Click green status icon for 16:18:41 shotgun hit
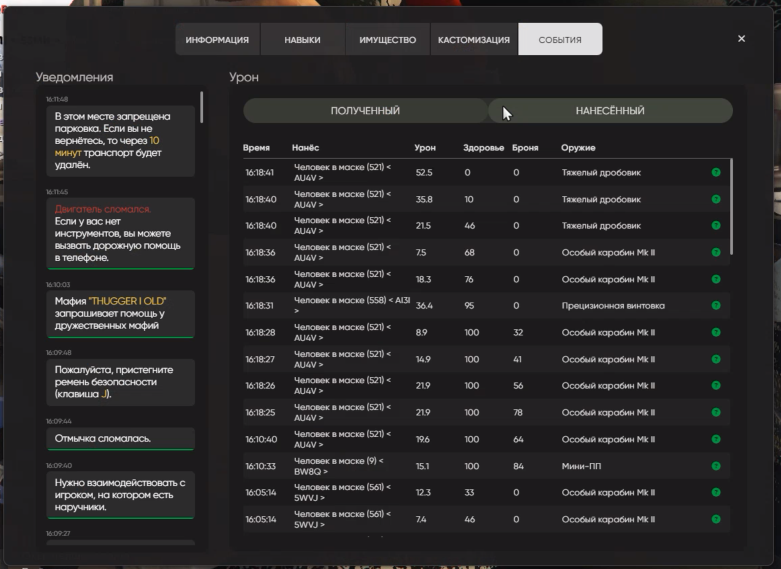 coord(715,173)
